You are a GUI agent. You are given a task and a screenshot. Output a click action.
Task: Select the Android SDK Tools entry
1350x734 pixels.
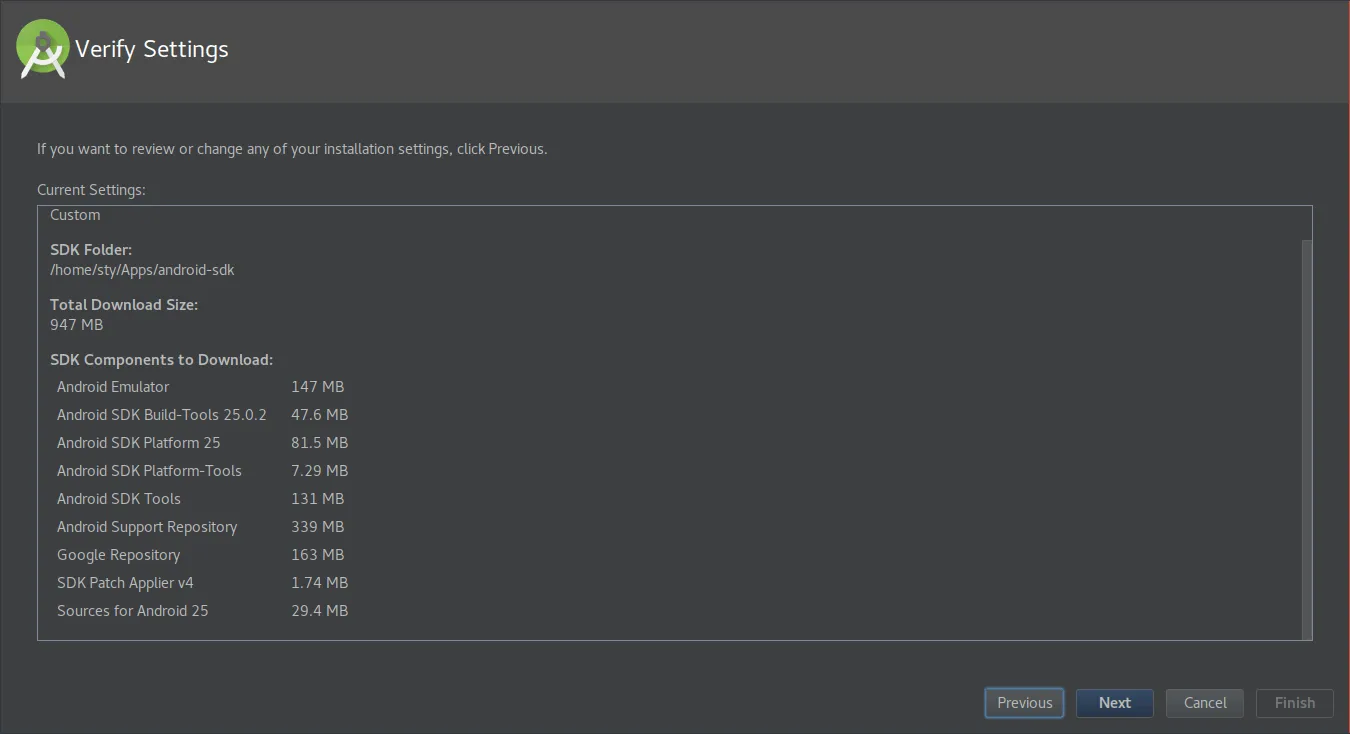click(x=119, y=499)
